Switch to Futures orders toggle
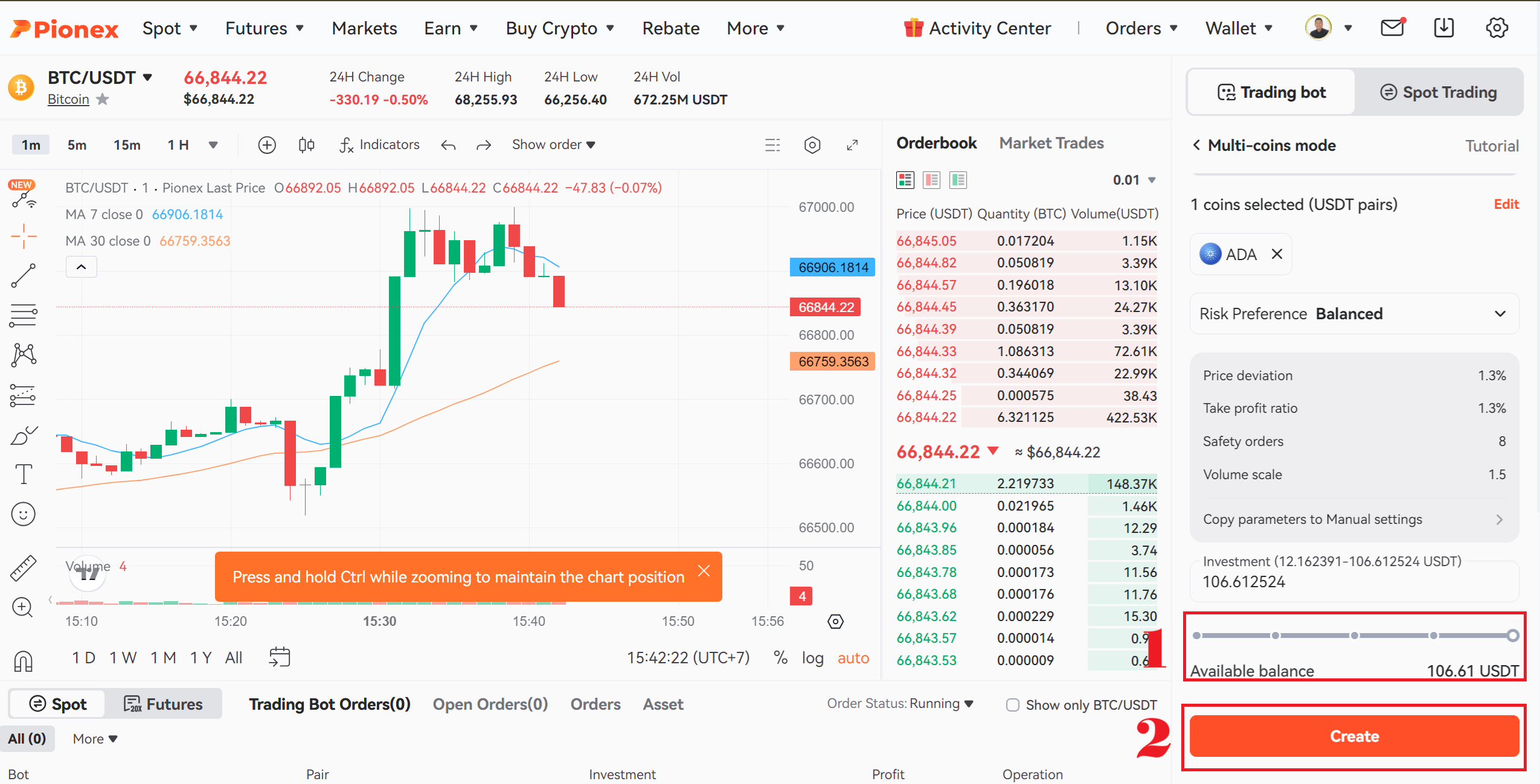Screen dimensions: 1540x784 [x=163, y=704]
